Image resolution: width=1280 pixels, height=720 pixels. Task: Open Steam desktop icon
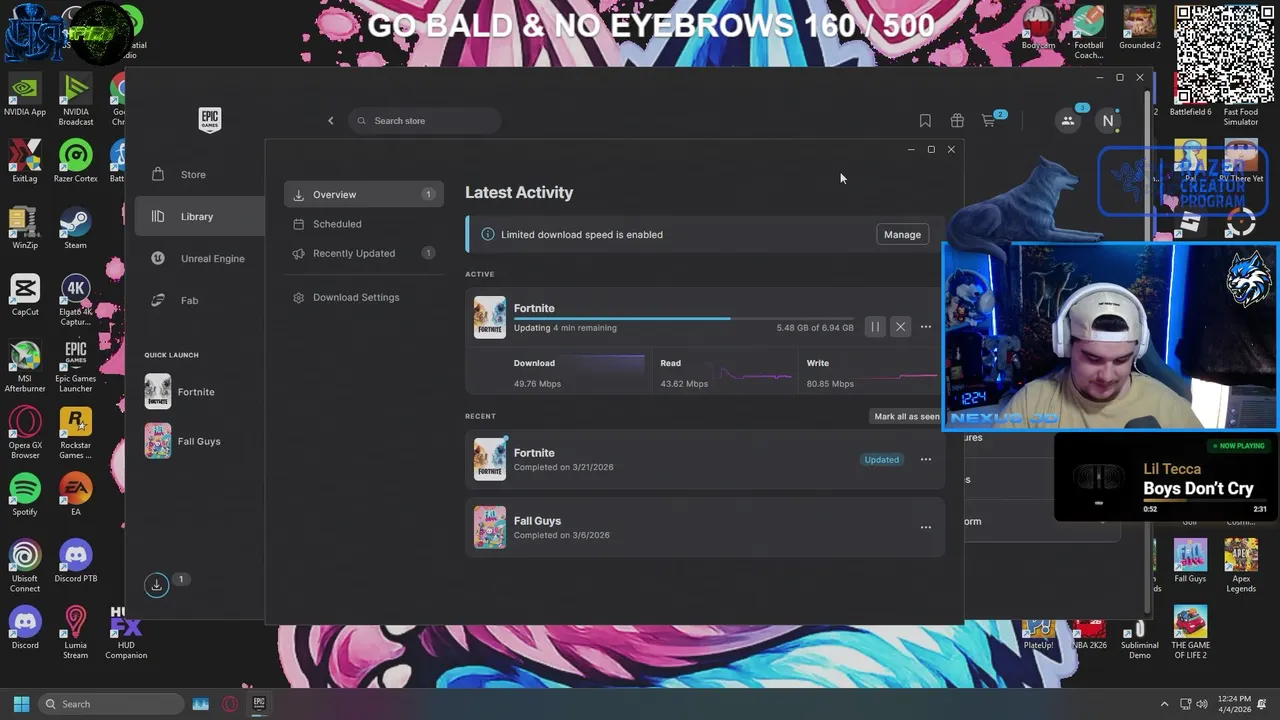pyautogui.click(x=76, y=228)
